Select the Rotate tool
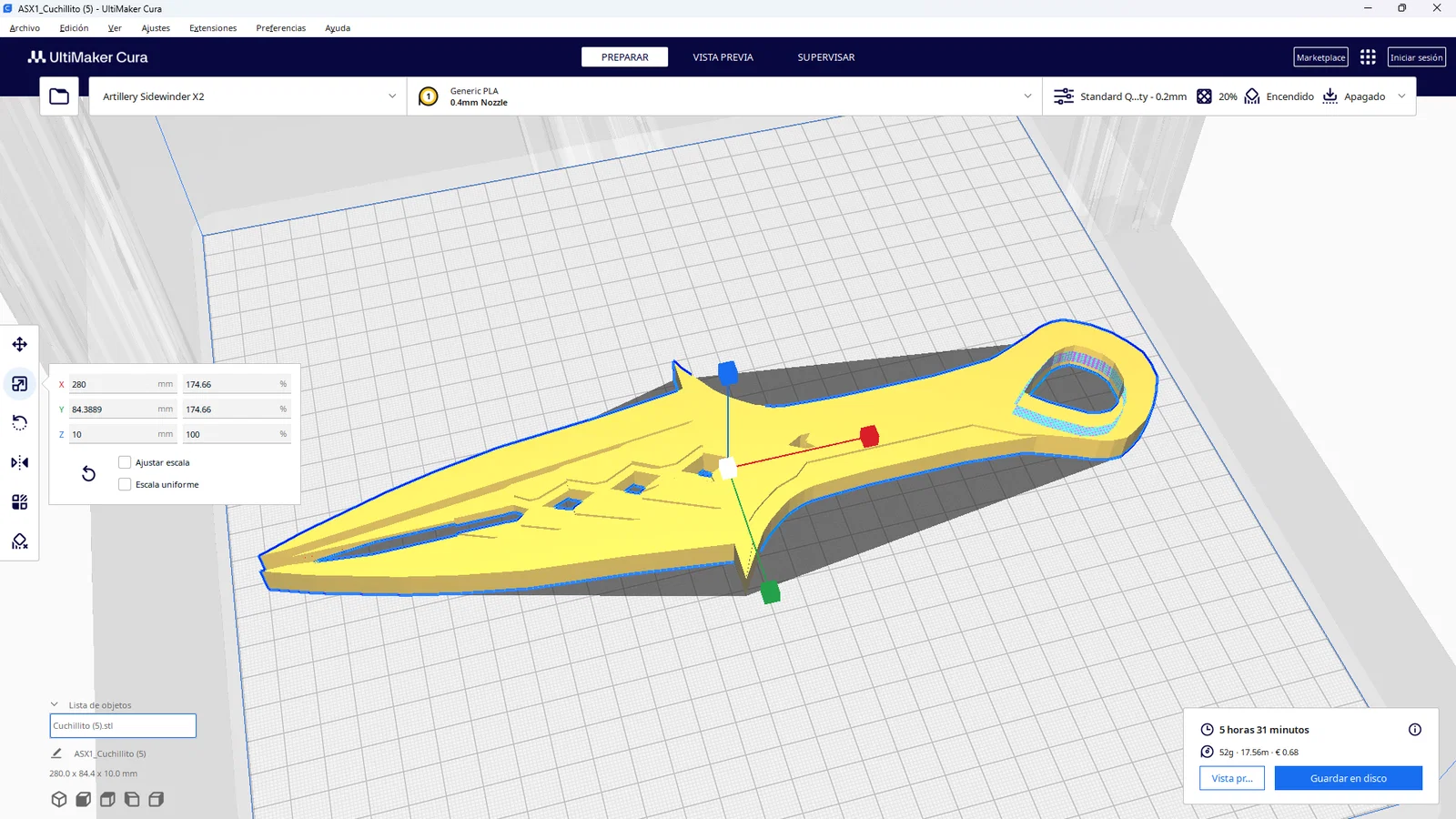The image size is (1456, 819). 19,423
